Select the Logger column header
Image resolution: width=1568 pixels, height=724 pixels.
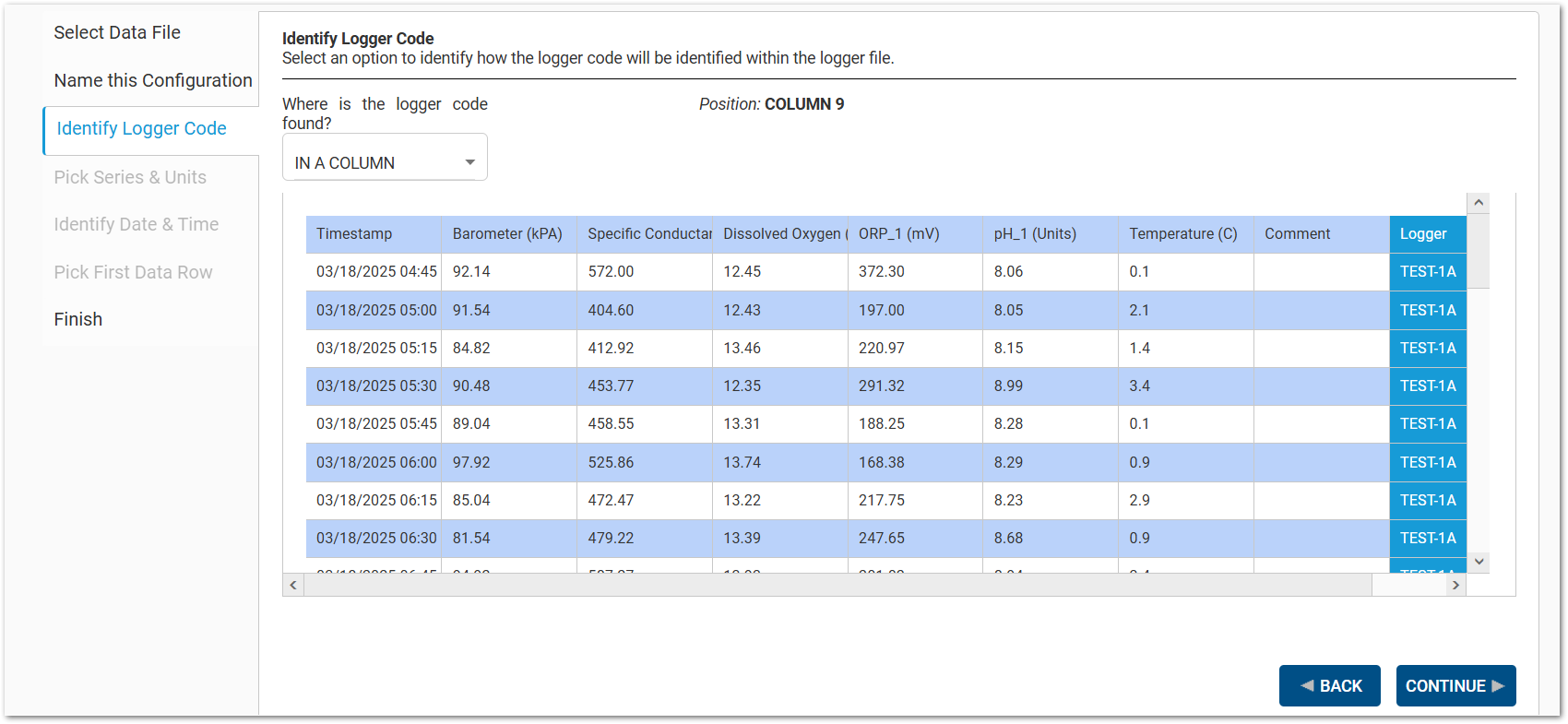click(x=1427, y=234)
